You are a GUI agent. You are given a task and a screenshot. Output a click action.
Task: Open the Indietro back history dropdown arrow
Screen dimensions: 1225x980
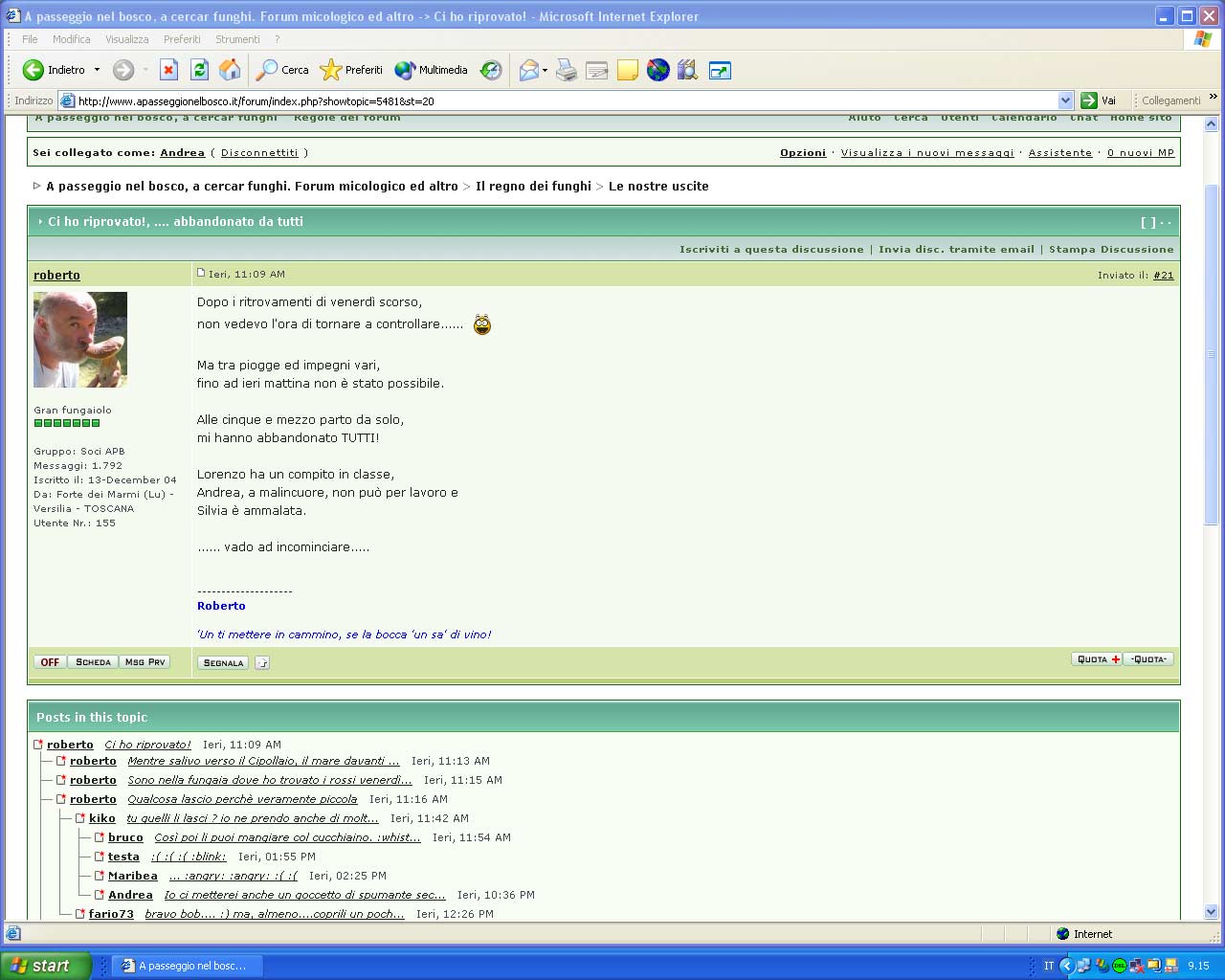[97, 70]
